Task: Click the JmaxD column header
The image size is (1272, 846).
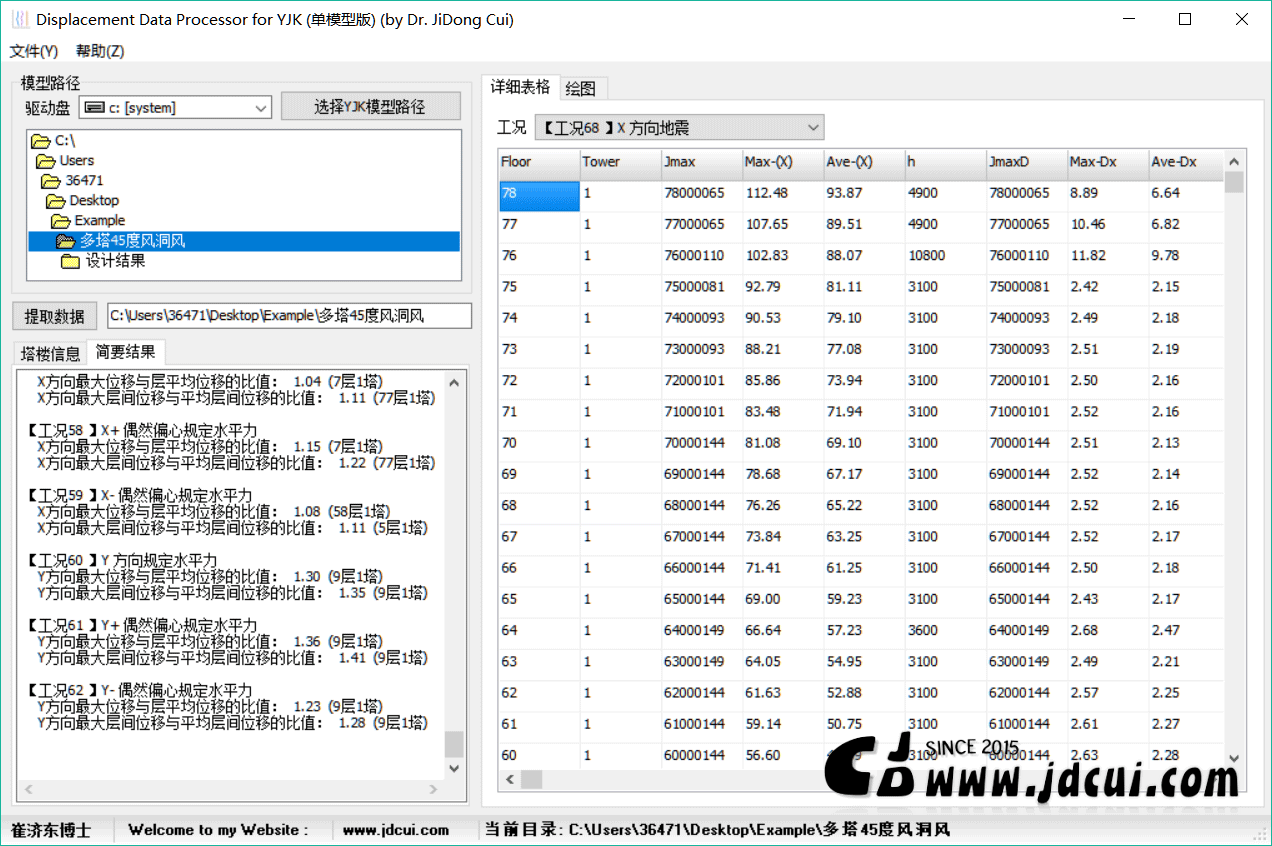Action: click(1026, 162)
